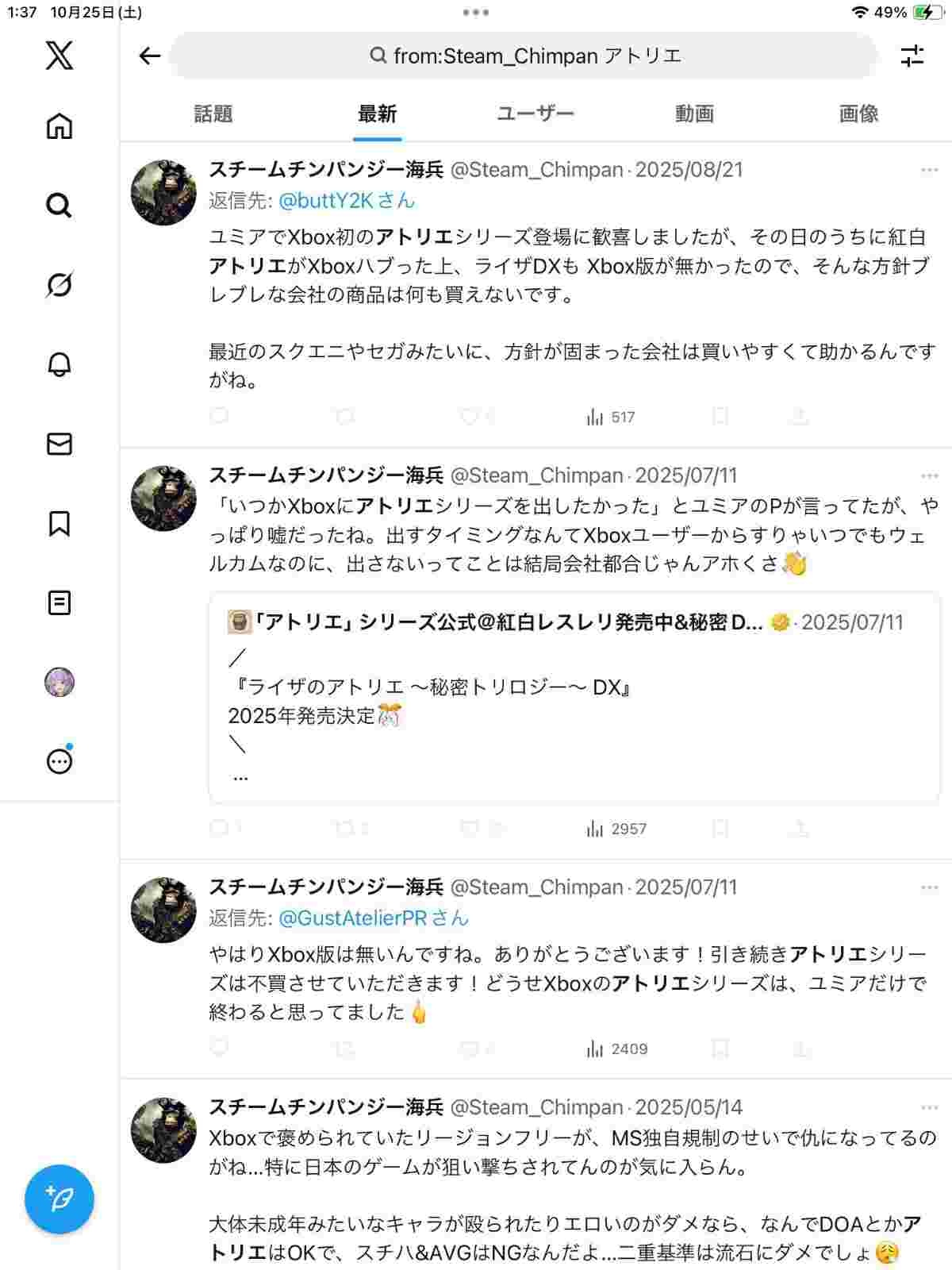This screenshot has height=1270, width=952.
Task: Open more options on the 2025/08/21 post
Action: (929, 170)
